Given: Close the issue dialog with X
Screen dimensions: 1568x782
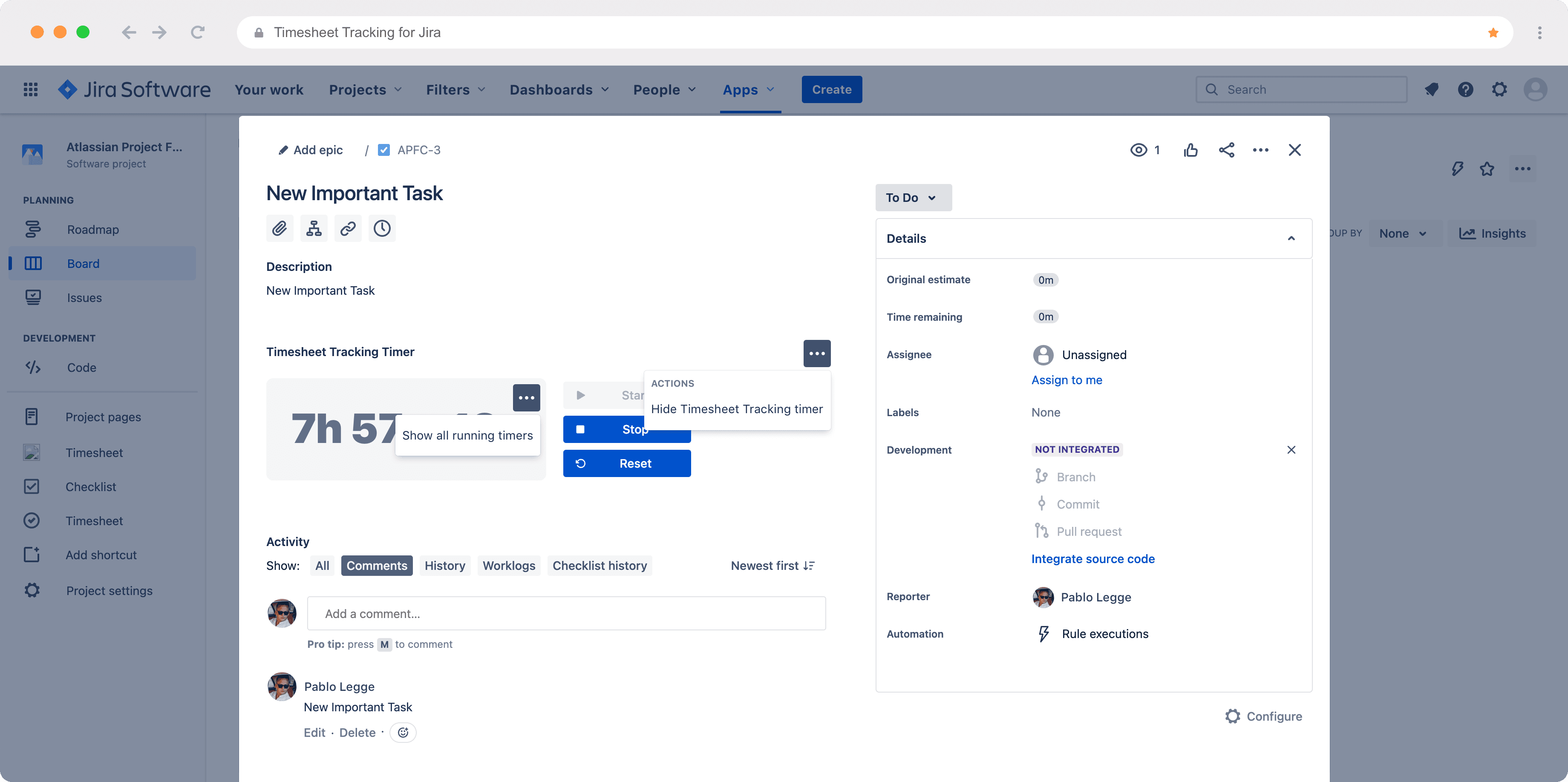Looking at the screenshot, I should [x=1295, y=149].
